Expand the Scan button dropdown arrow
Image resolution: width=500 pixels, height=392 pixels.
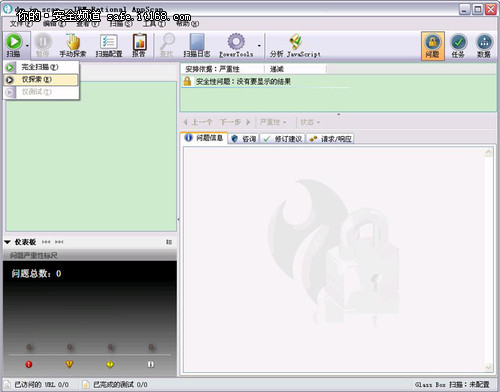pos(27,46)
